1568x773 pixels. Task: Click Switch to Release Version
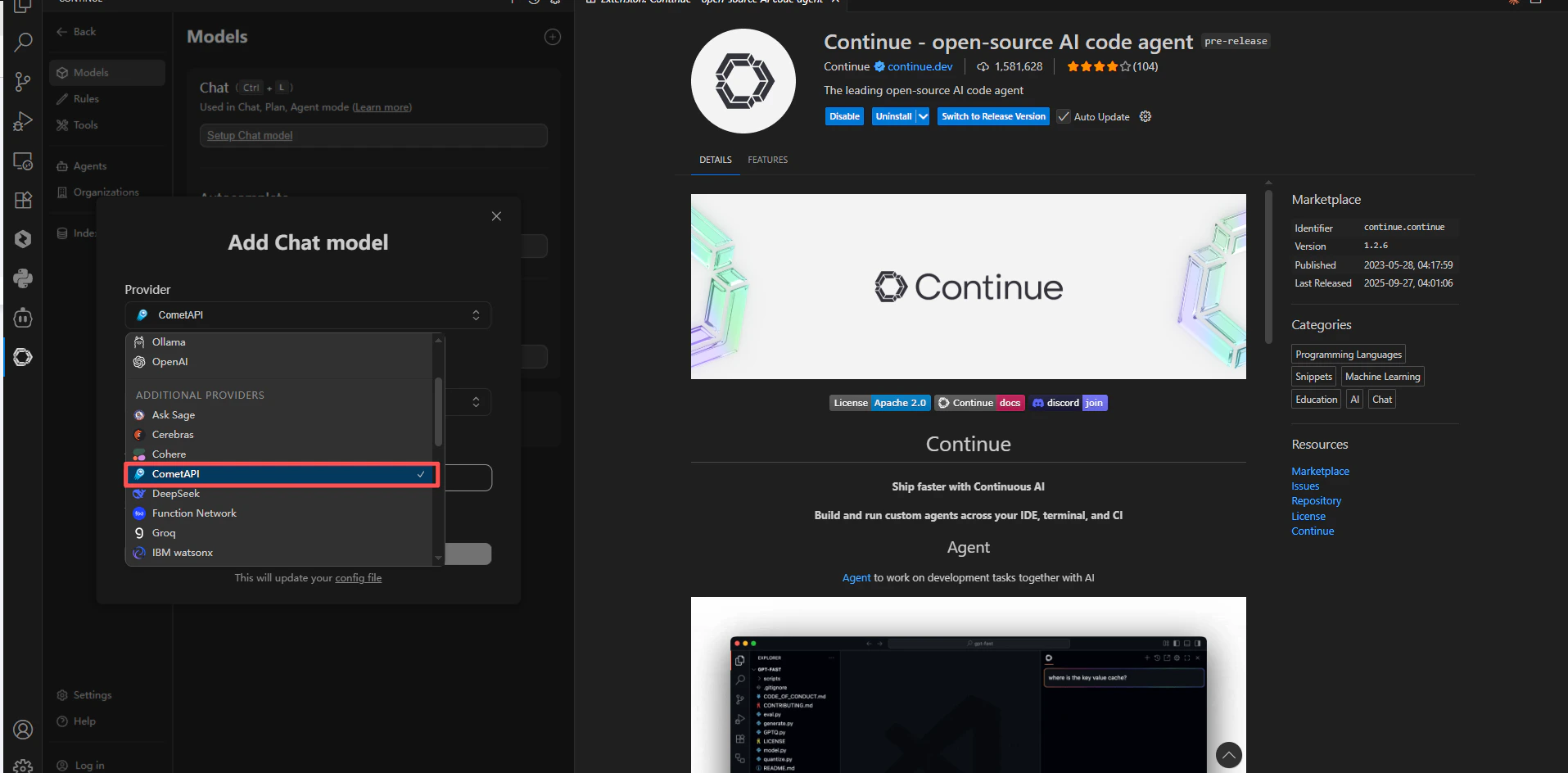pyautogui.click(x=992, y=116)
